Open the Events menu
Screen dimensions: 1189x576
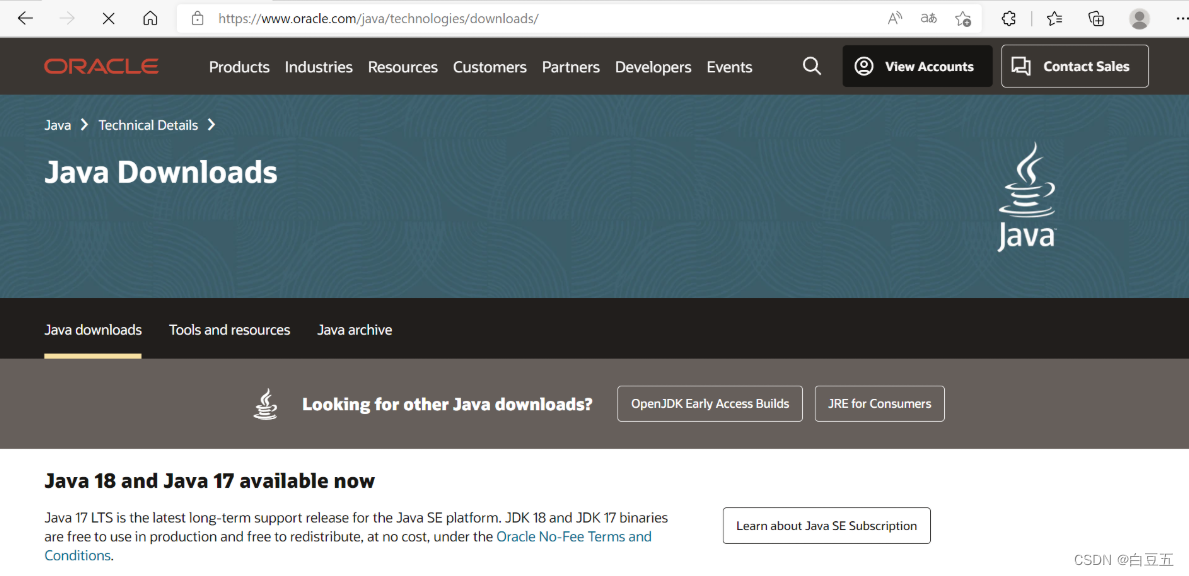pos(729,67)
